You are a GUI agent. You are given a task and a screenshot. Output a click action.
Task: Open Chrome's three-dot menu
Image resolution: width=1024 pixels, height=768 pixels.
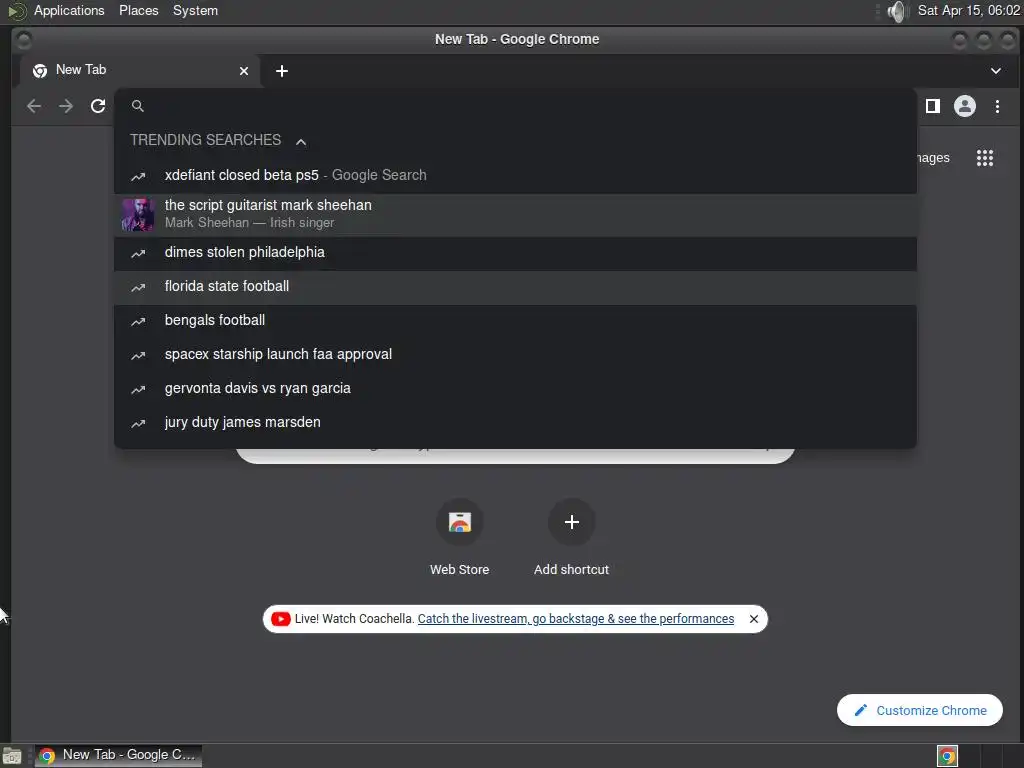click(x=997, y=106)
